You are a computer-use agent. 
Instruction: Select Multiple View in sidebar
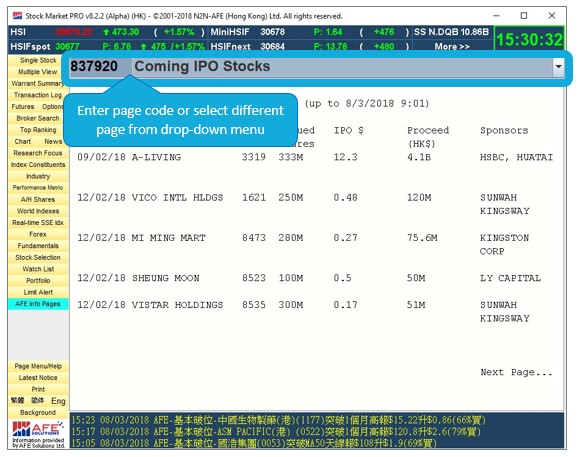tap(38, 72)
